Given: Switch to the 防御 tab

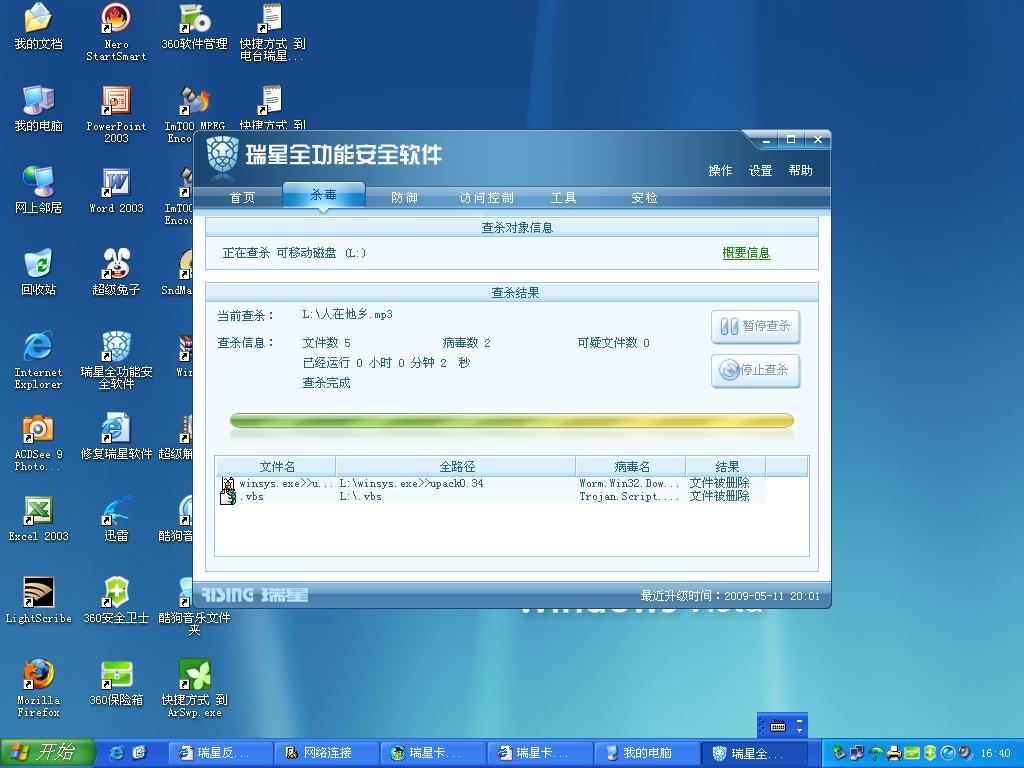Looking at the screenshot, I should coord(404,197).
